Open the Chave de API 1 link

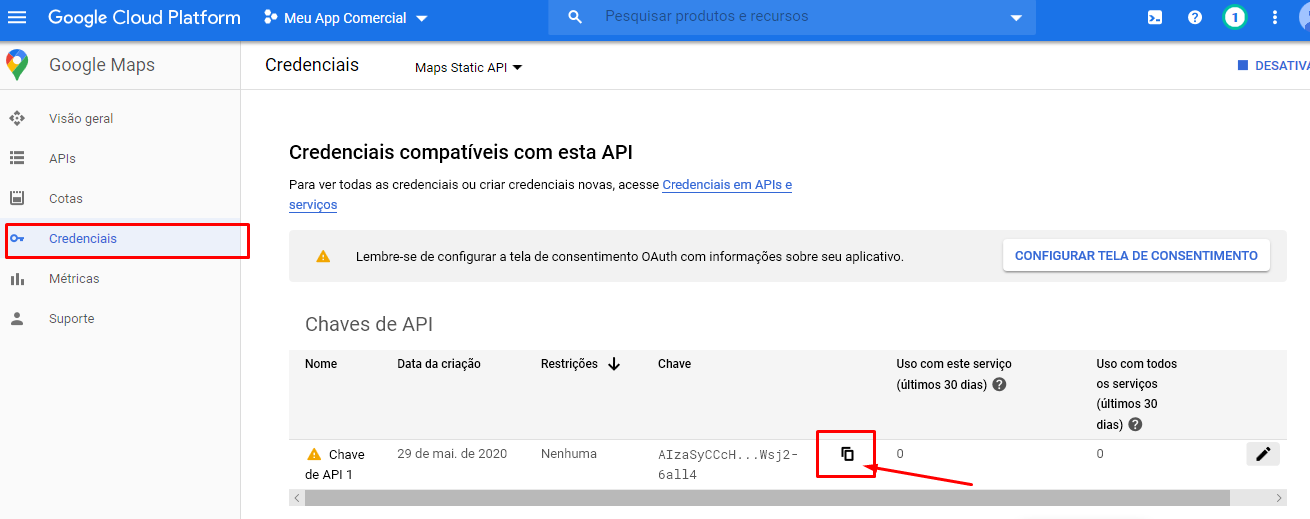pos(335,464)
